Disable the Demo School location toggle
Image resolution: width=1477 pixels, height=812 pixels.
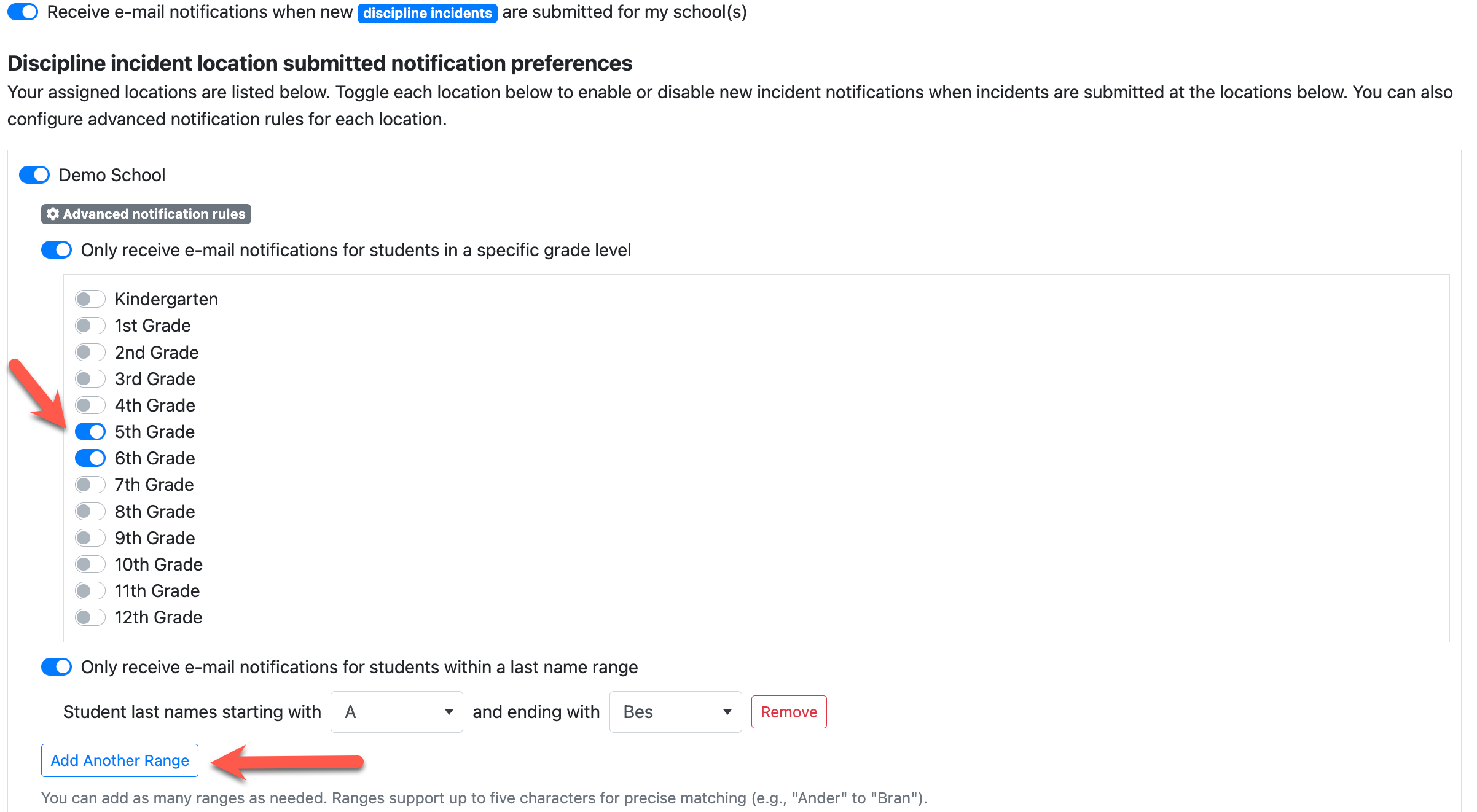[34, 175]
